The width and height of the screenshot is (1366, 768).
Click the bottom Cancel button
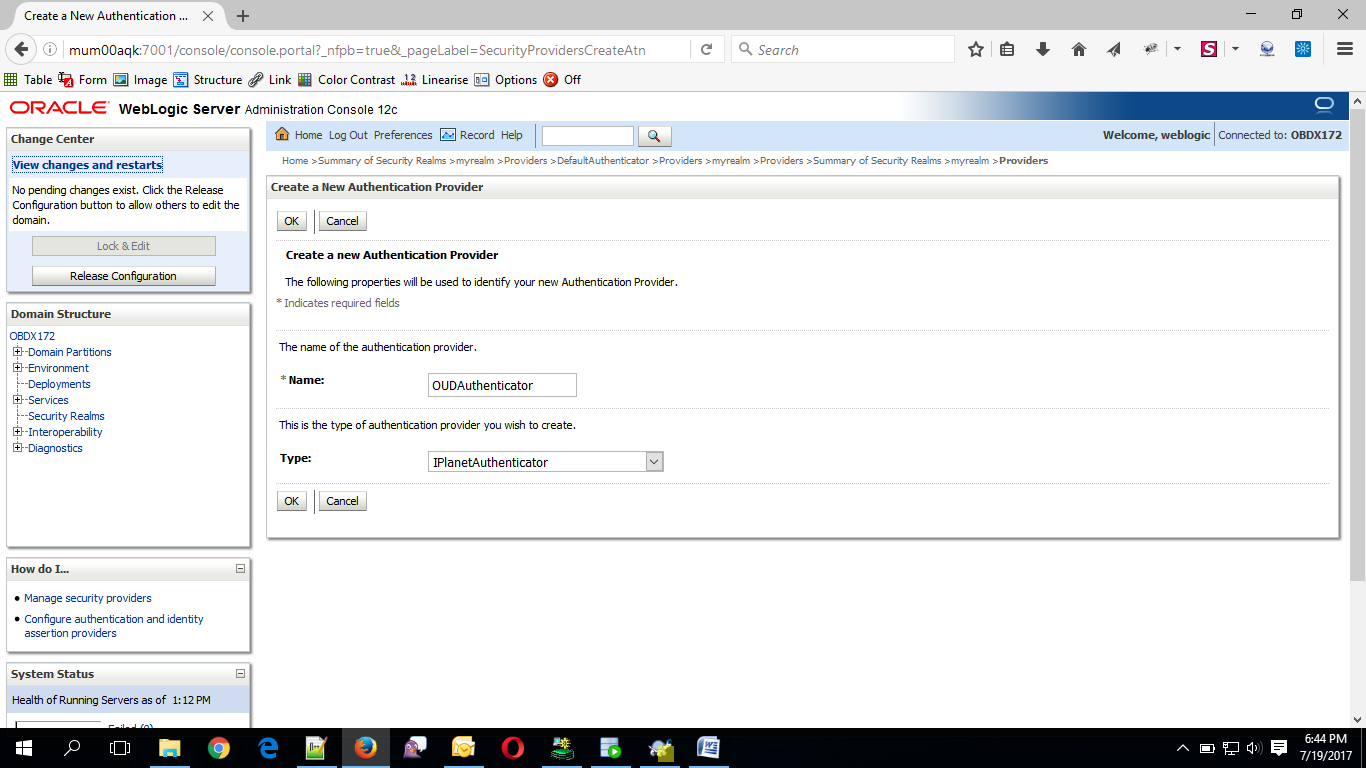tap(342, 501)
